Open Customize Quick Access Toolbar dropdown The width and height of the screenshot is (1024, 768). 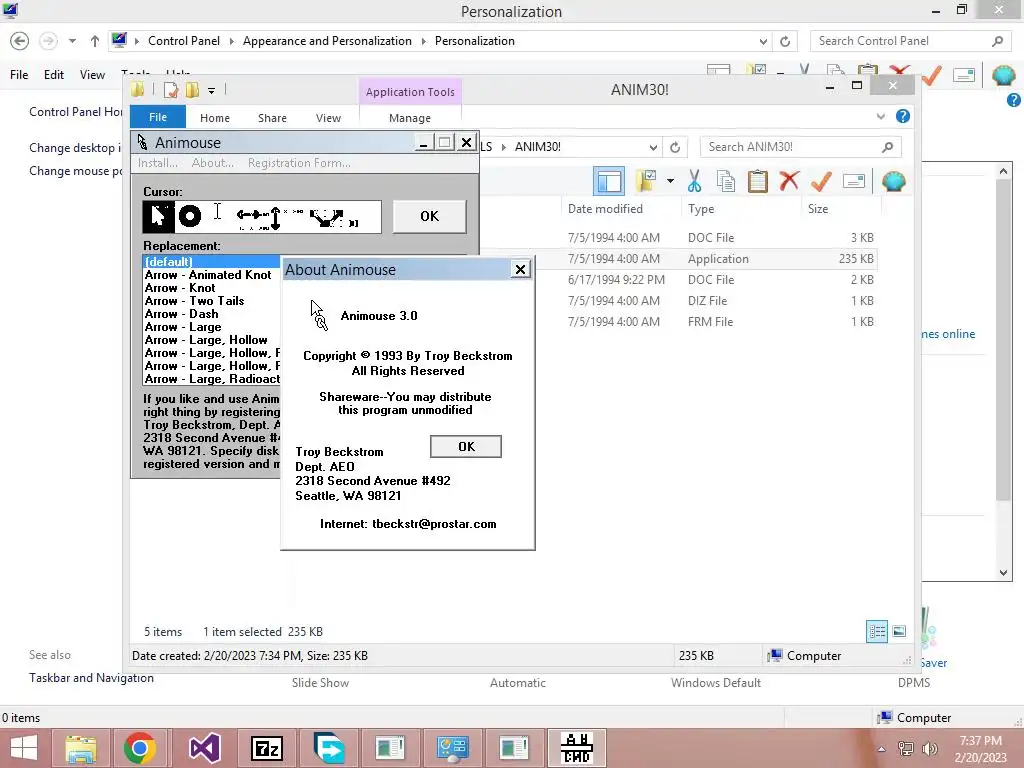212,91
